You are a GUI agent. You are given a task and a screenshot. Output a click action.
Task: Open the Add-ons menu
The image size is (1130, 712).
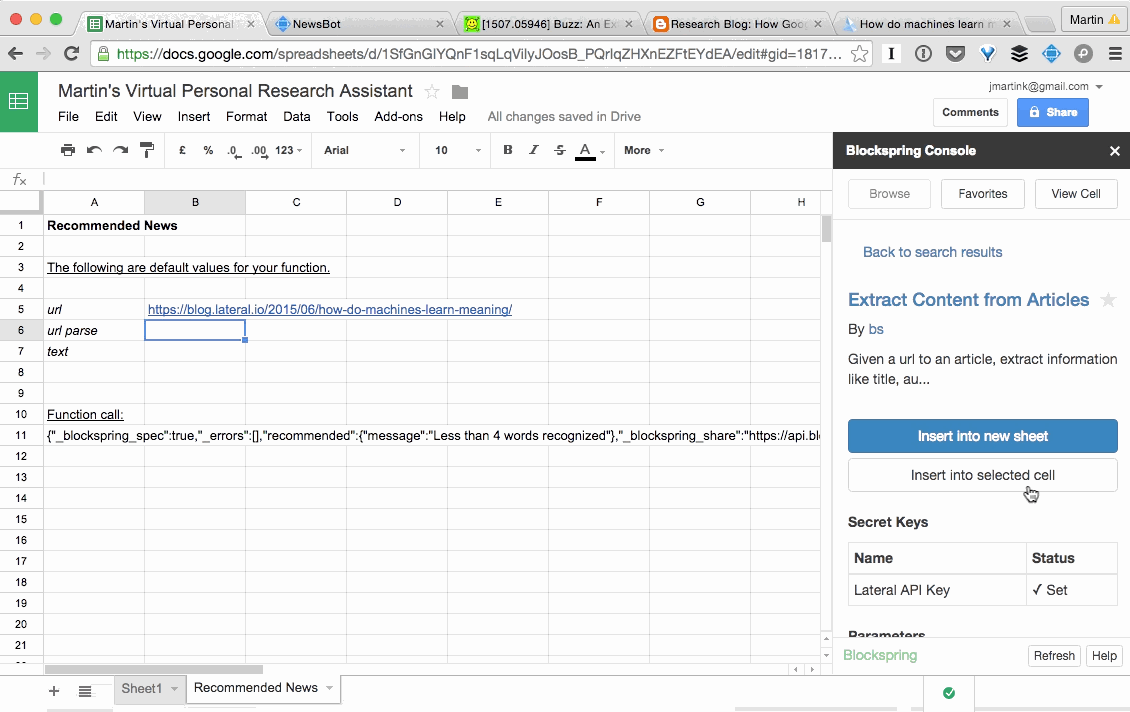(399, 117)
